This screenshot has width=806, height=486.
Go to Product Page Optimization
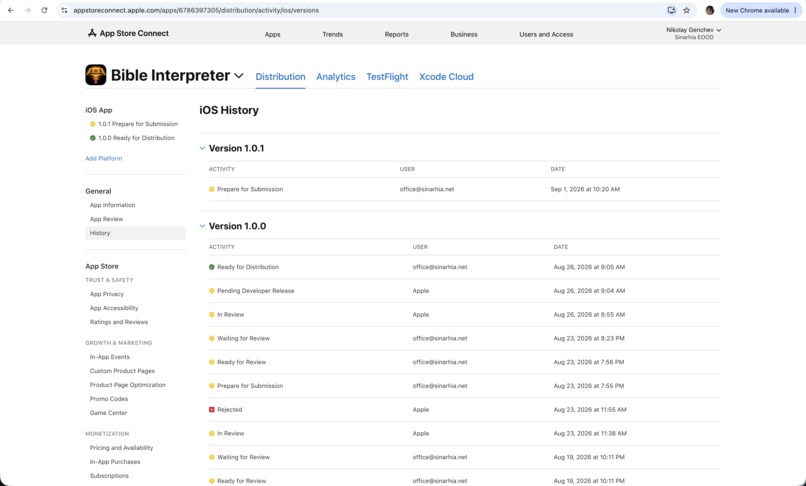tap(127, 385)
